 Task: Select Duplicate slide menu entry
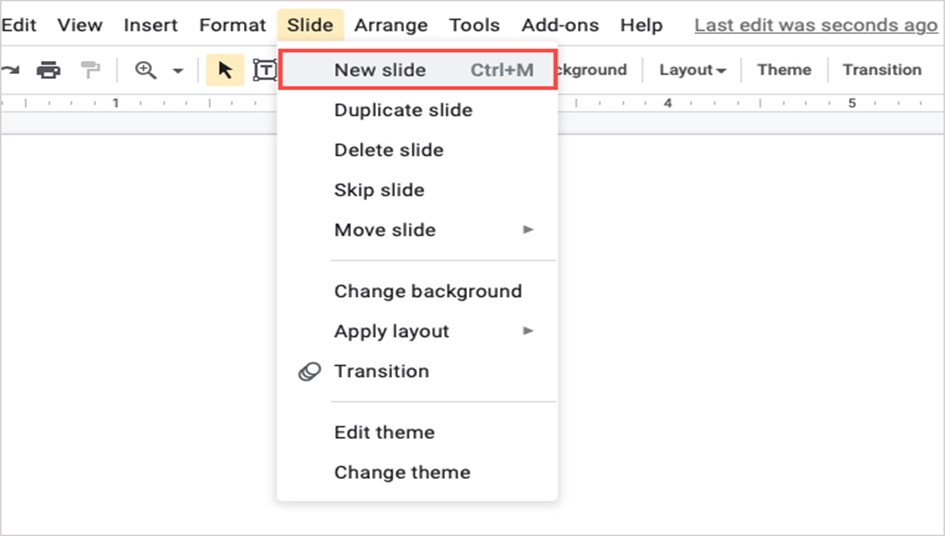pos(403,110)
